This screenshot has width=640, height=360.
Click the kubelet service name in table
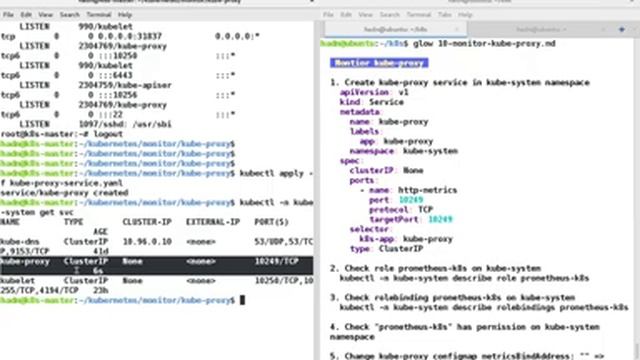[x=17, y=281]
